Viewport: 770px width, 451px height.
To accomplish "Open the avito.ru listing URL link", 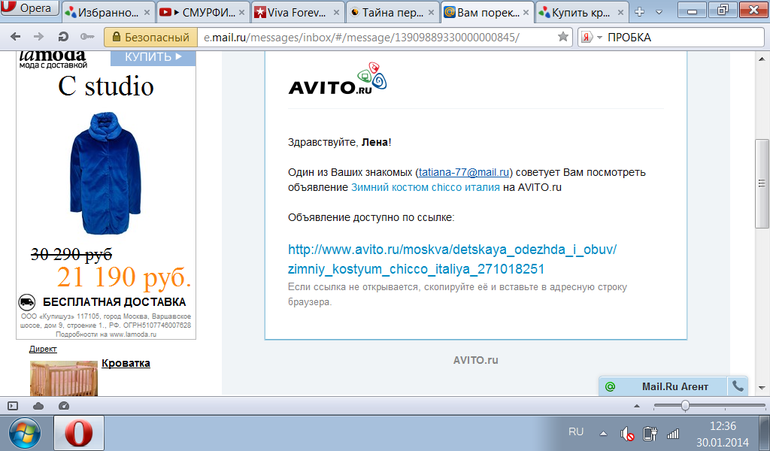I will (x=452, y=259).
